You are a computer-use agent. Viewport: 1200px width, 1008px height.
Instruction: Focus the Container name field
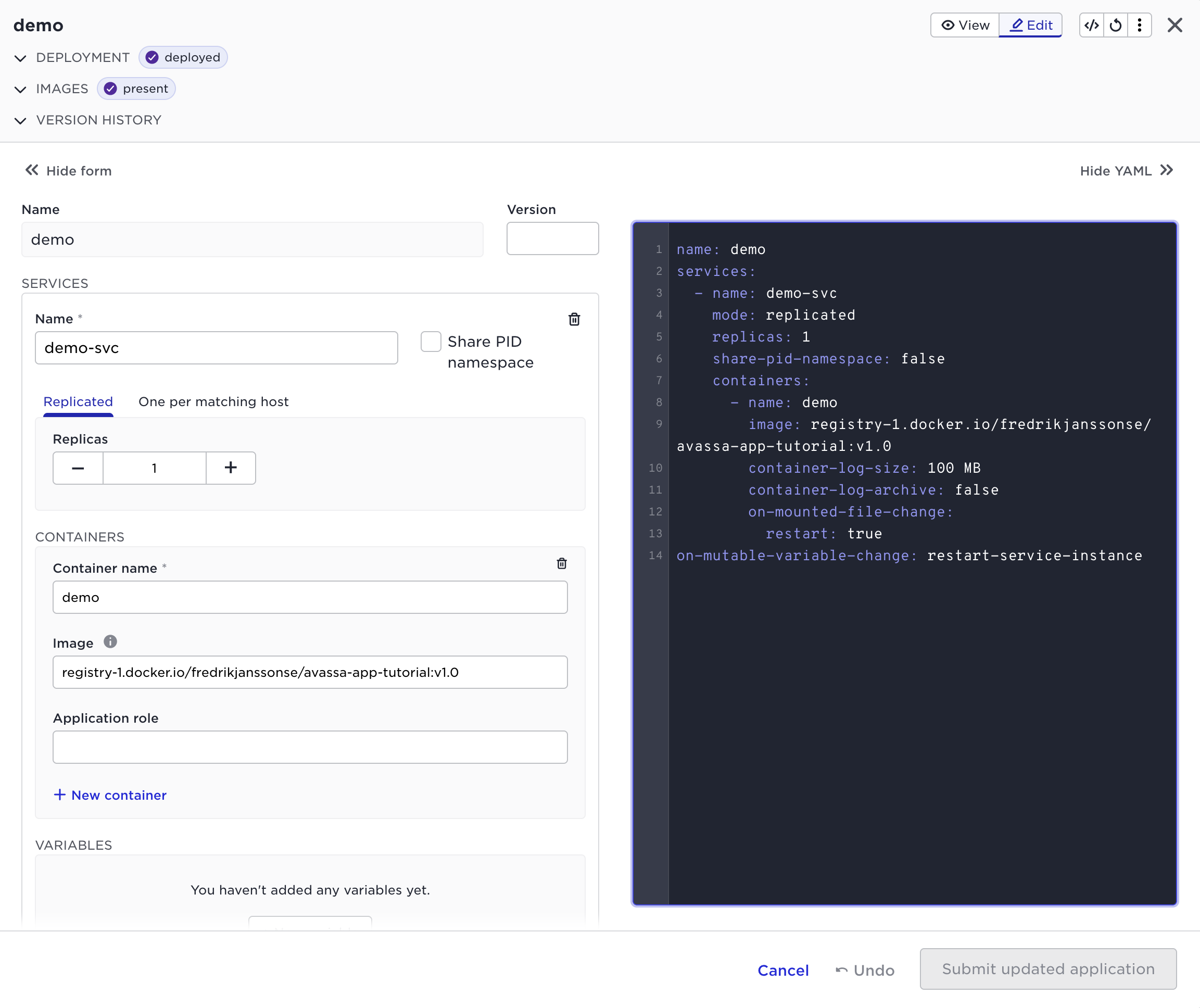(x=310, y=597)
